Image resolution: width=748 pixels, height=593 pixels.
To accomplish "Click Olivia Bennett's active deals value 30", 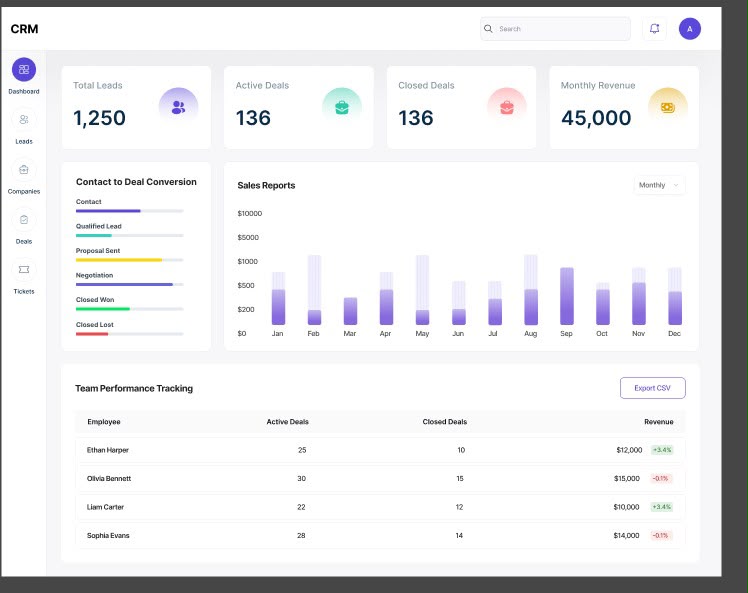I will coord(301,479).
